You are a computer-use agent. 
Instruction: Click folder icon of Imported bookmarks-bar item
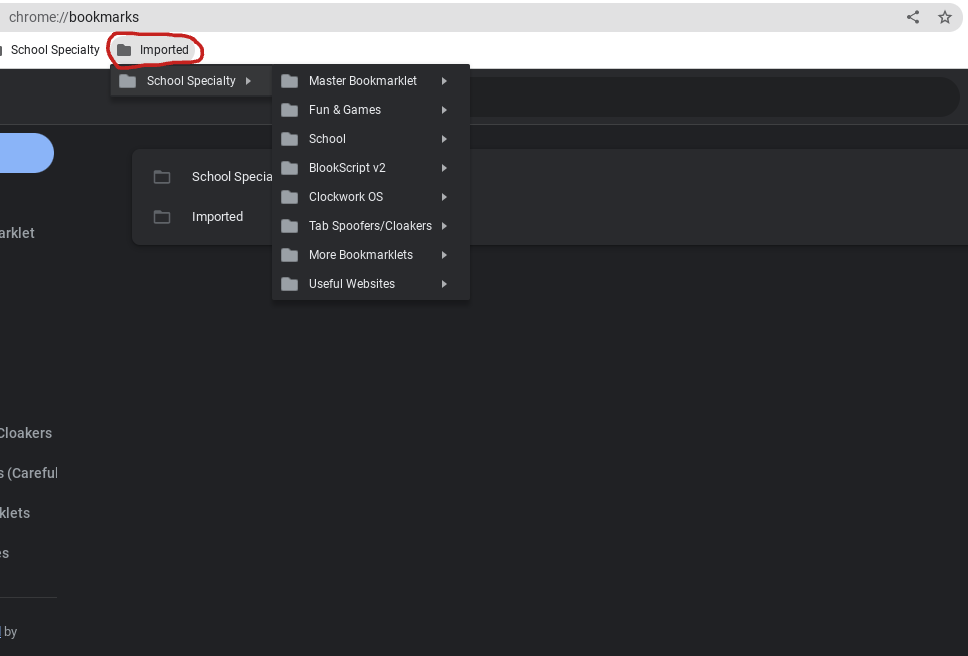click(124, 50)
